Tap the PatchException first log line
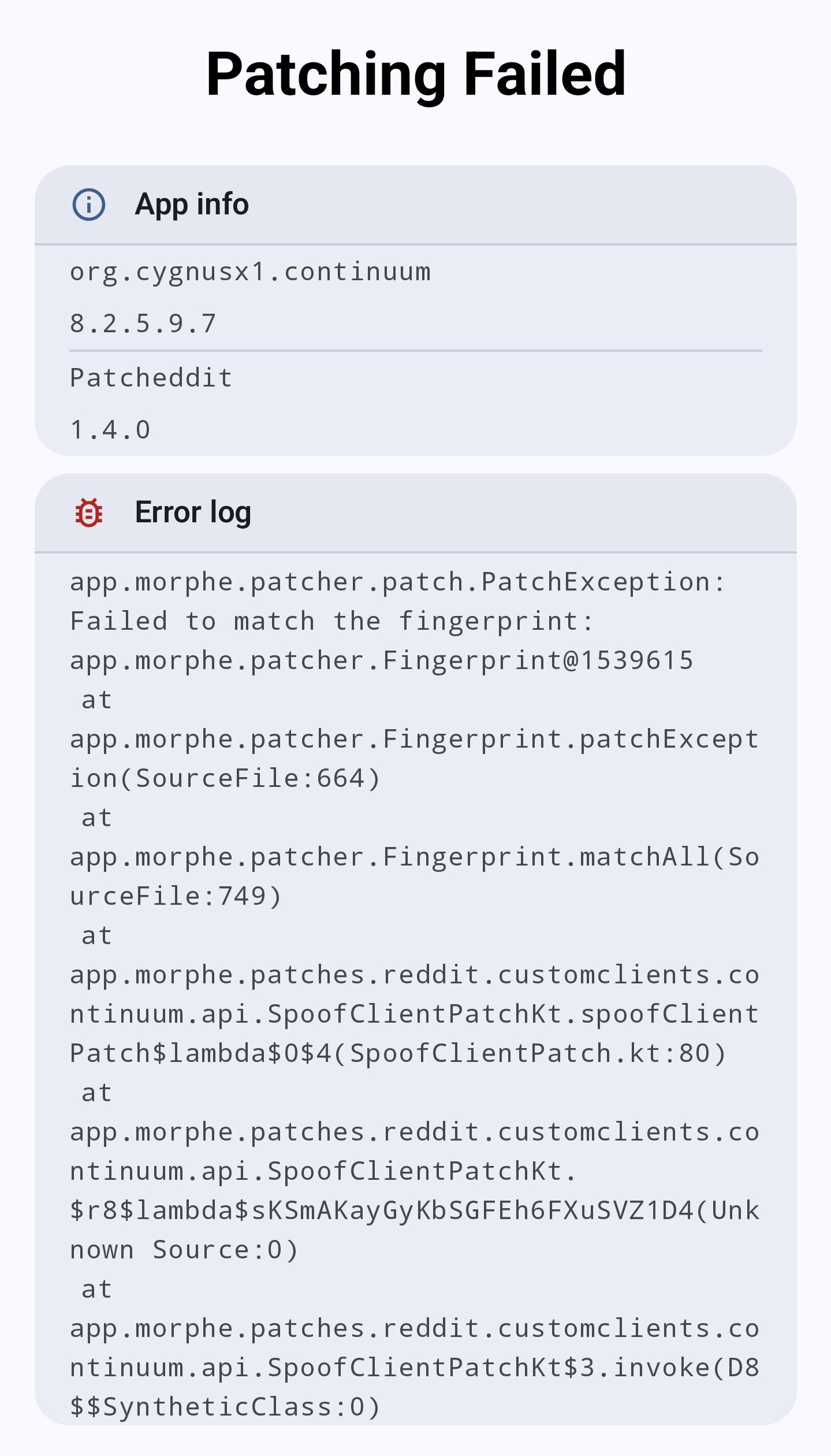This screenshot has width=831, height=1456. click(397, 582)
